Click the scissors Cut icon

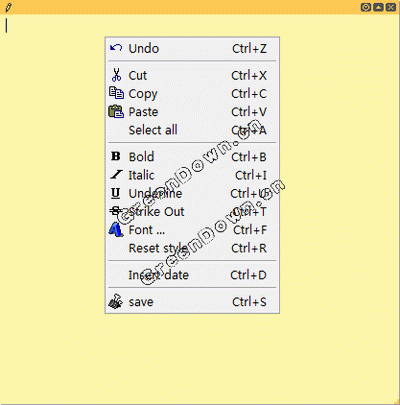point(116,75)
